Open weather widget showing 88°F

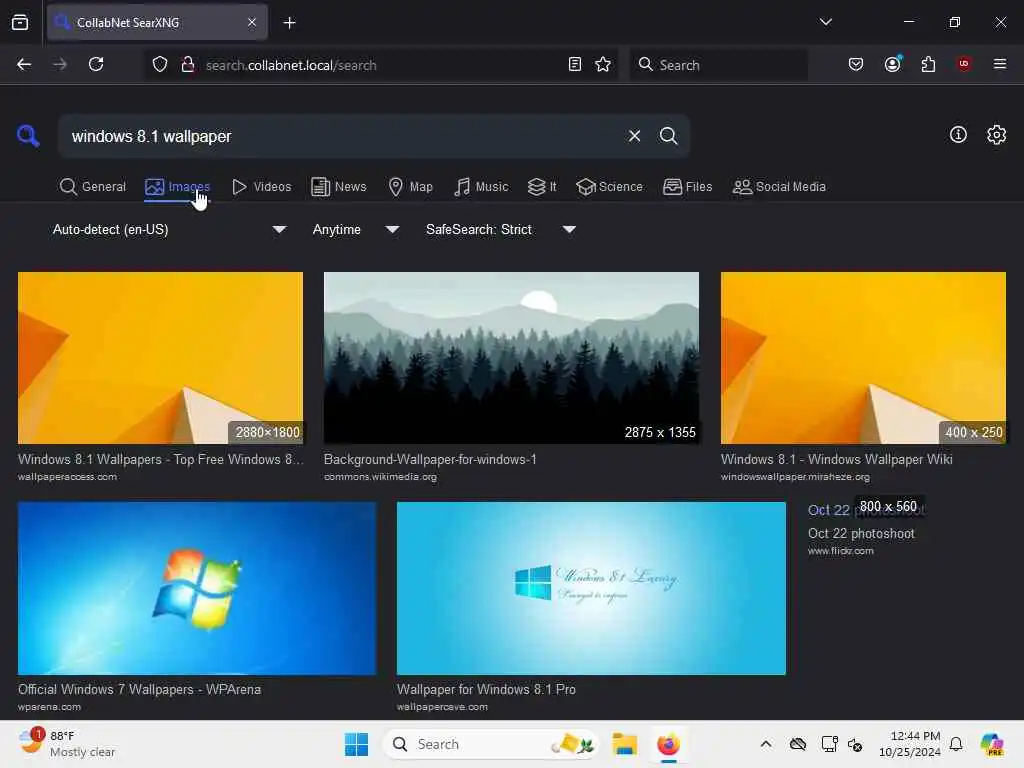pos(67,744)
